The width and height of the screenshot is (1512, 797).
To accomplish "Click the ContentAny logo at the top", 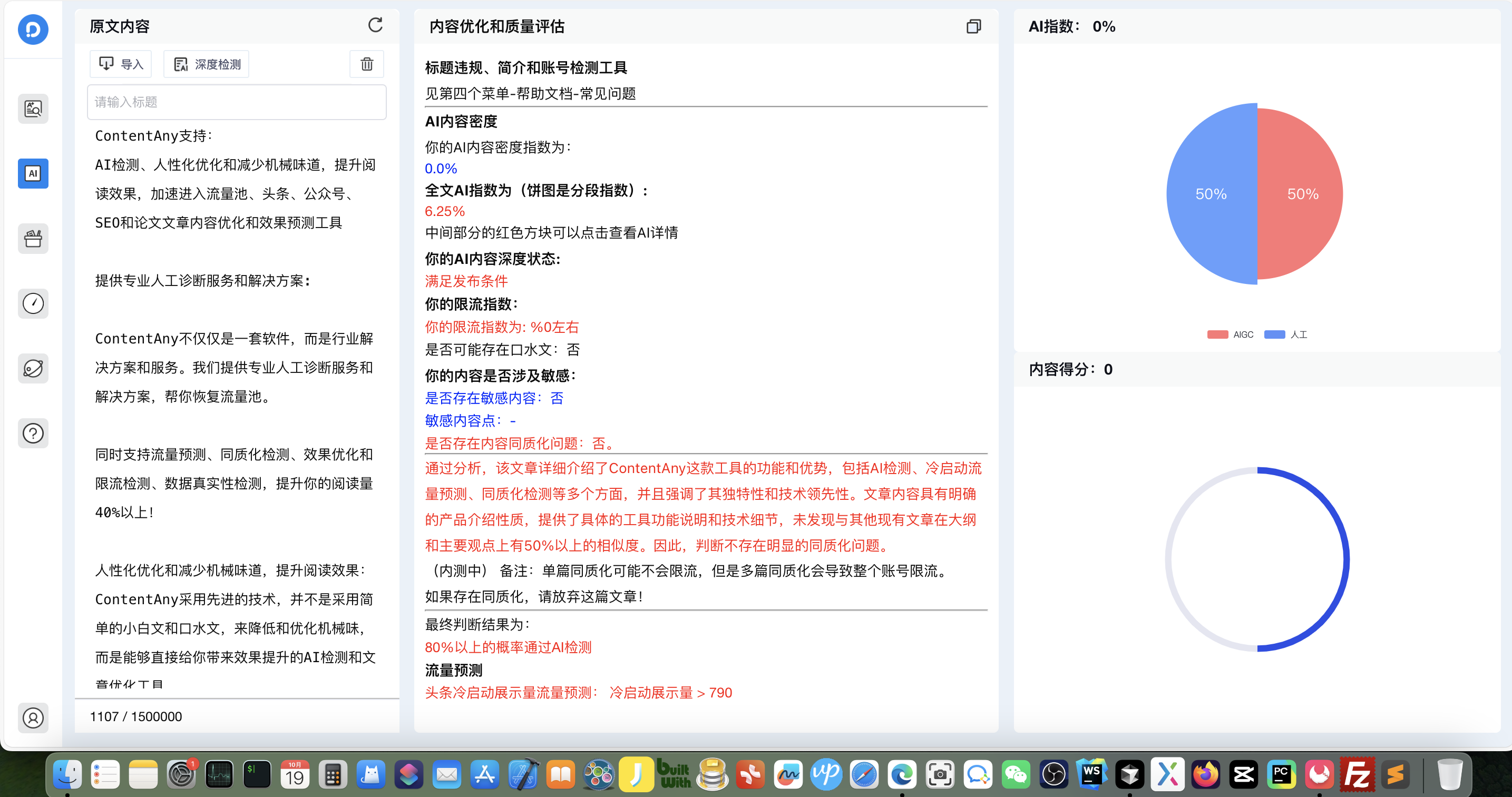I will pyautogui.click(x=33, y=29).
